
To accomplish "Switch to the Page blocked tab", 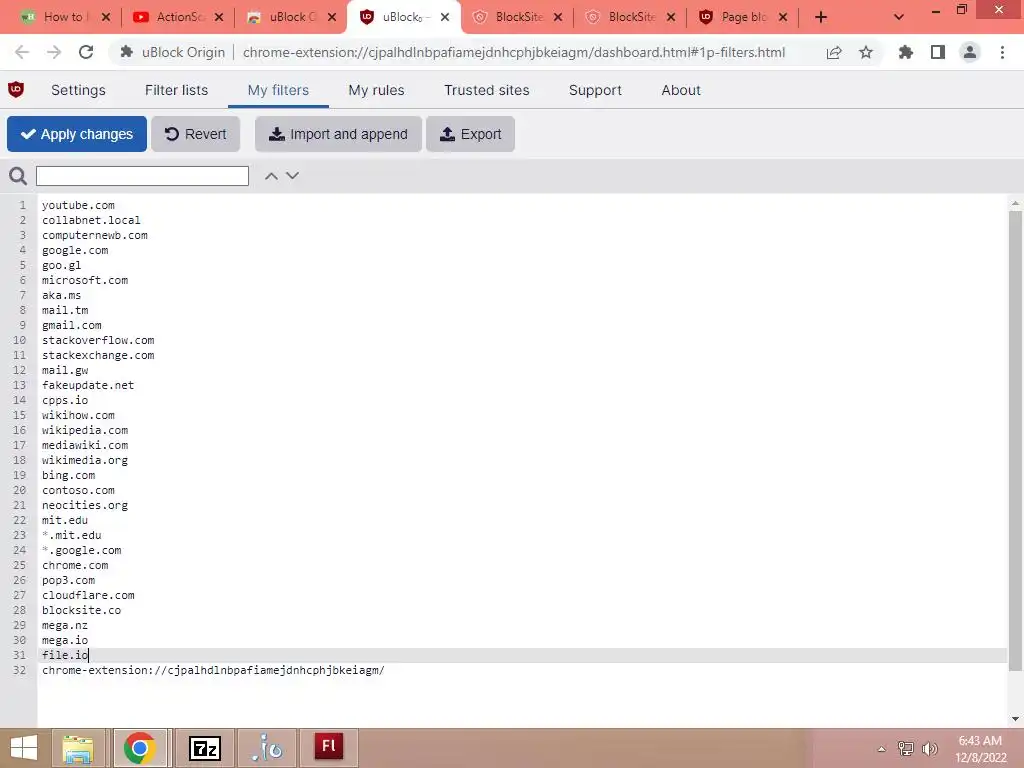I will 741,17.
